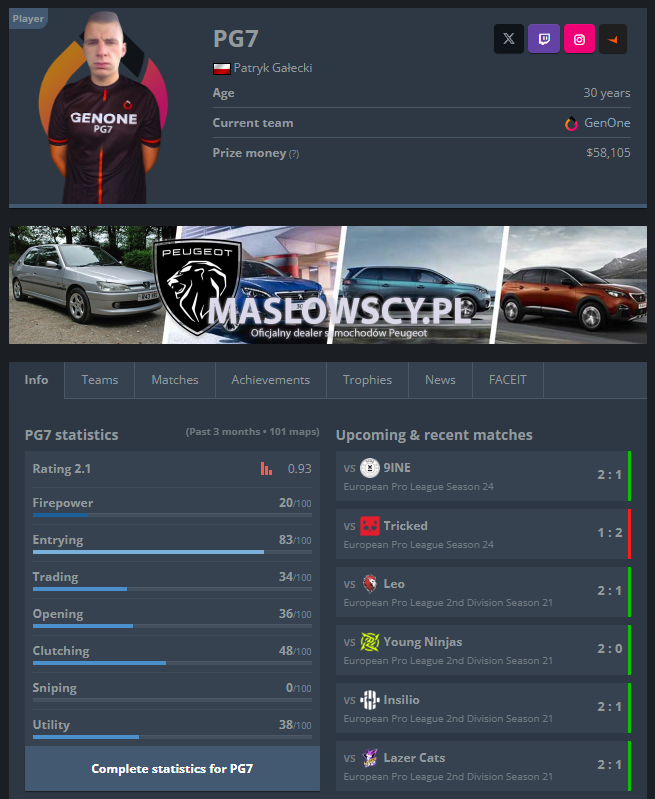The height and width of the screenshot is (799, 655).
Task: Click the Young Ninjas team logo
Action: pos(369,642)
